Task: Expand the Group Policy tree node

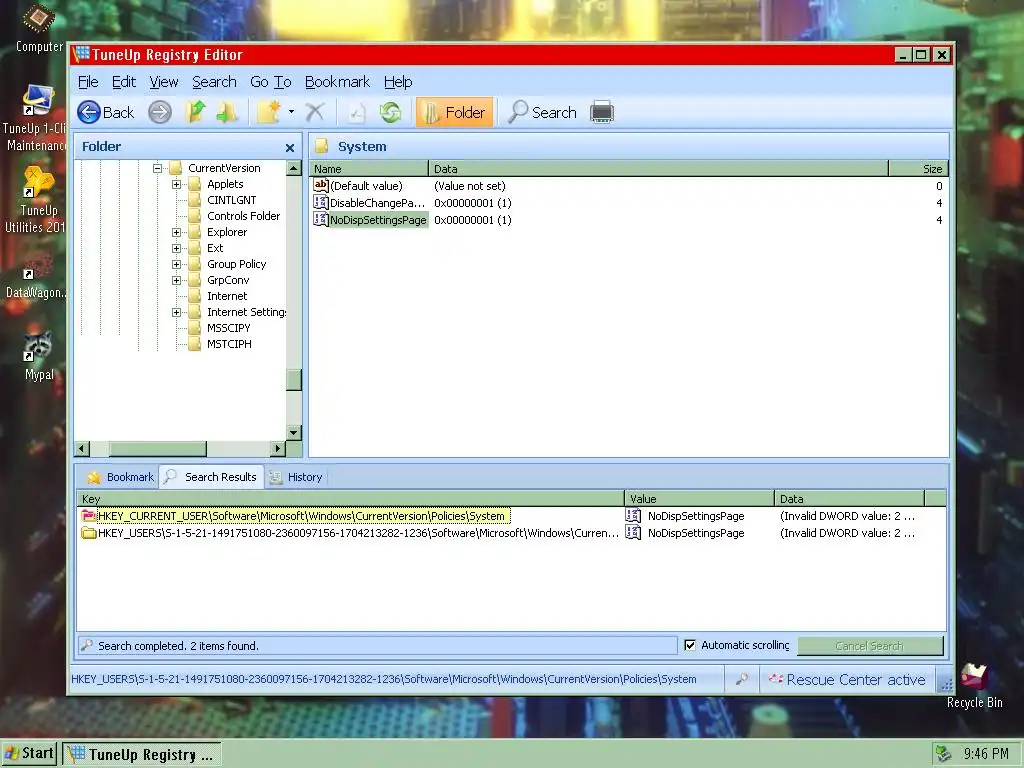Action: 176,264
